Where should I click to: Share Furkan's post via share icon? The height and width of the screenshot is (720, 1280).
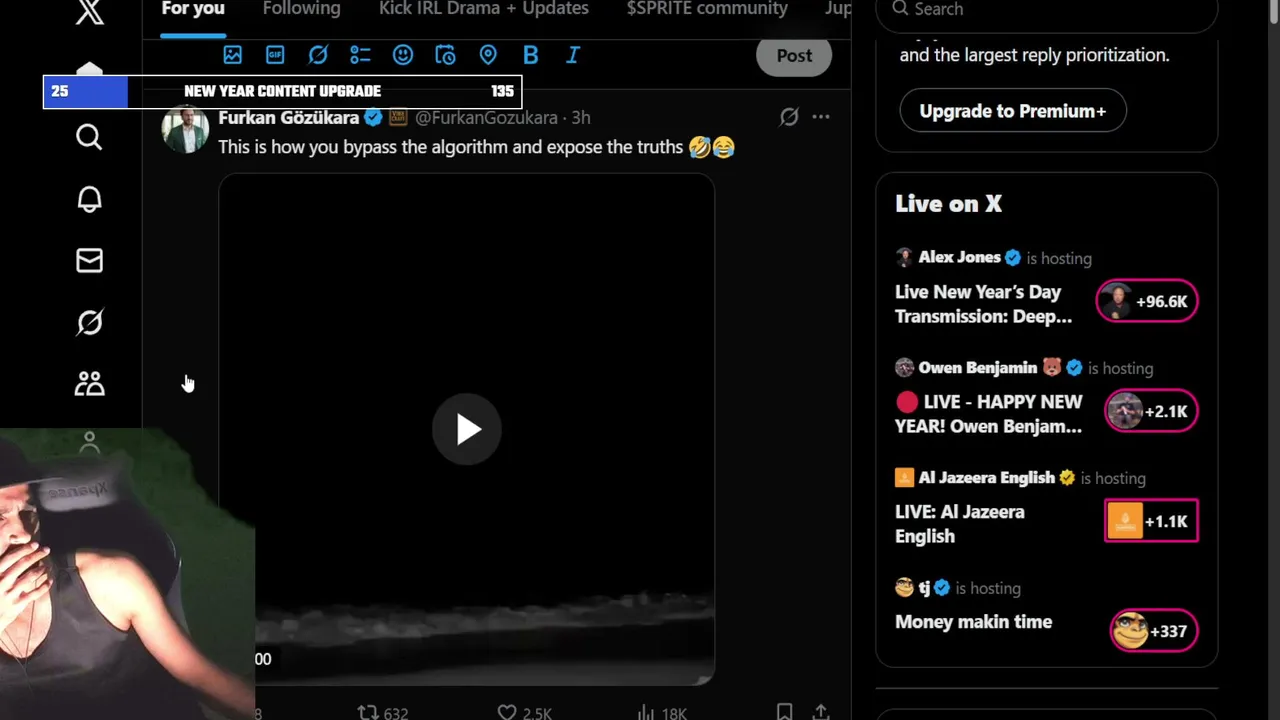pos(821,712)
